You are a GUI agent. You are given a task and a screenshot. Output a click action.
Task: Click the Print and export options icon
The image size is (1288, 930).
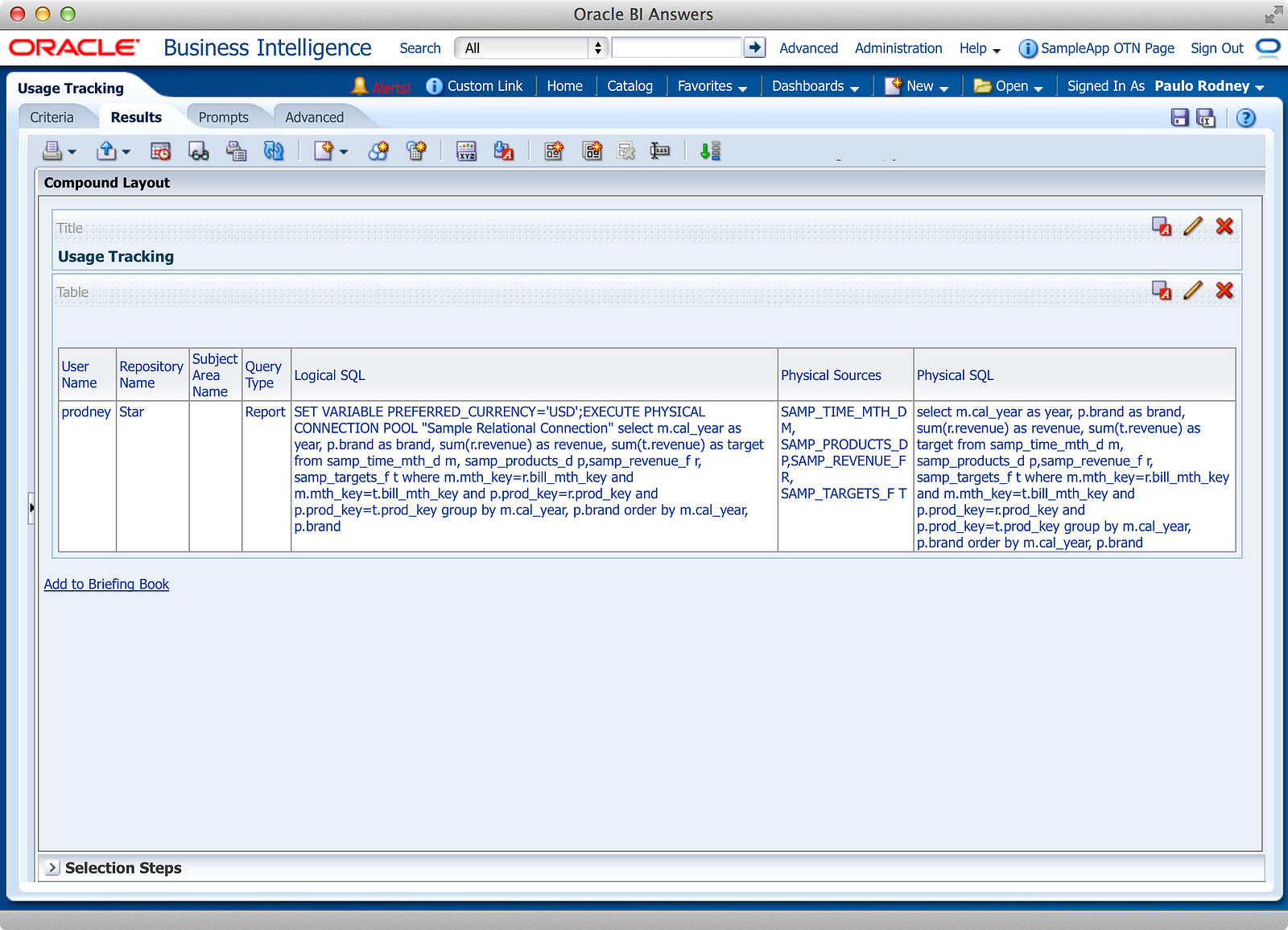coord(237,151)
